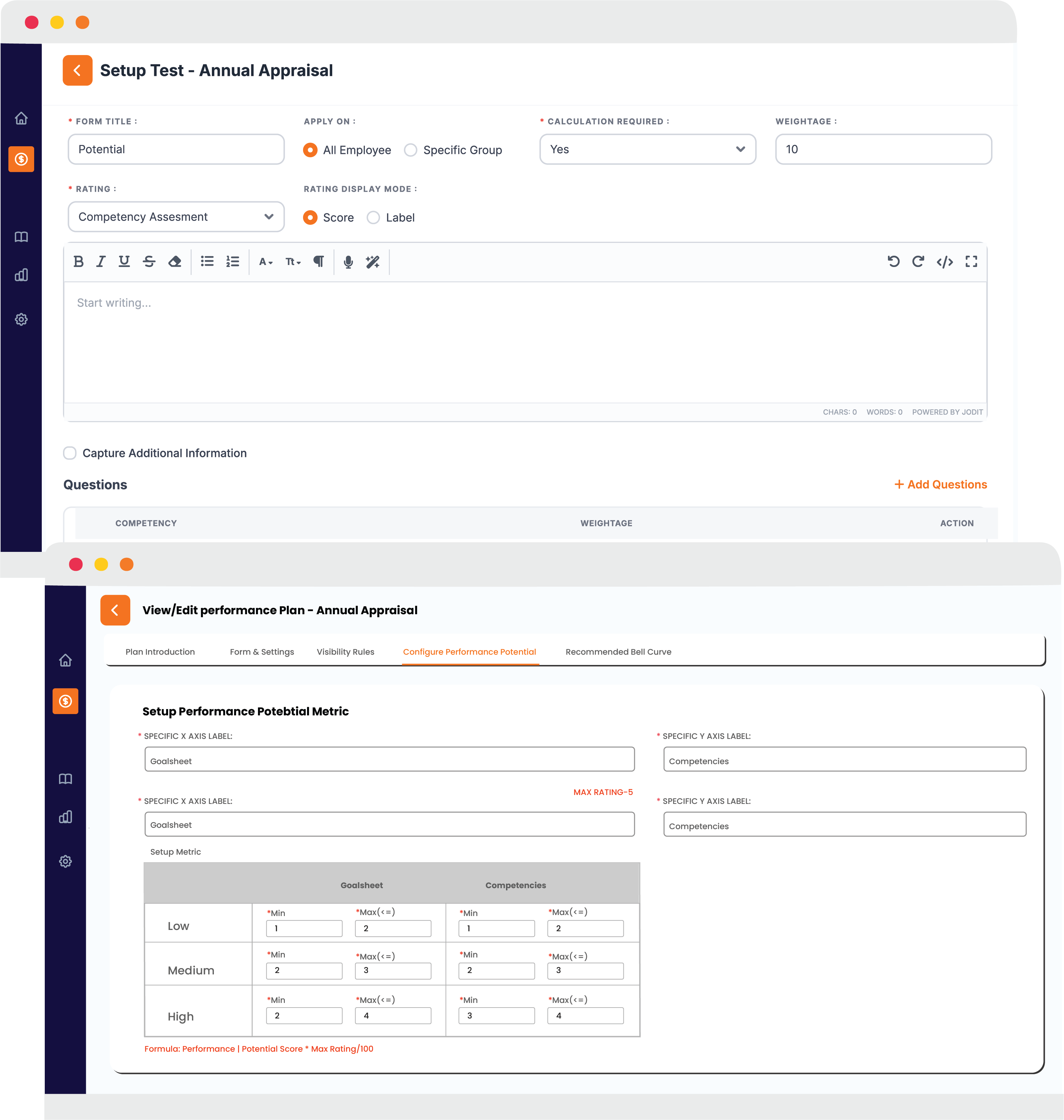Click Medium row Competencies Max field
The image size is (1064, 1120).
click(x=585, y=971)
